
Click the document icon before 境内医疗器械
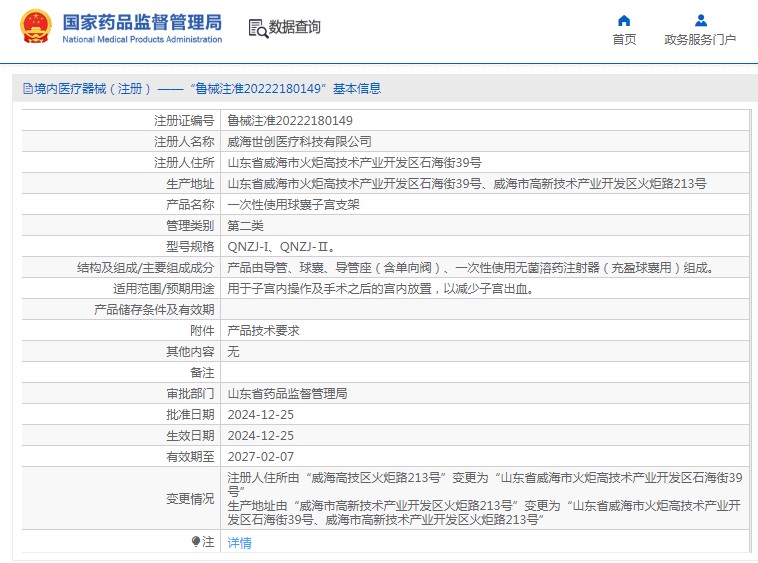[x=28, y=88]
